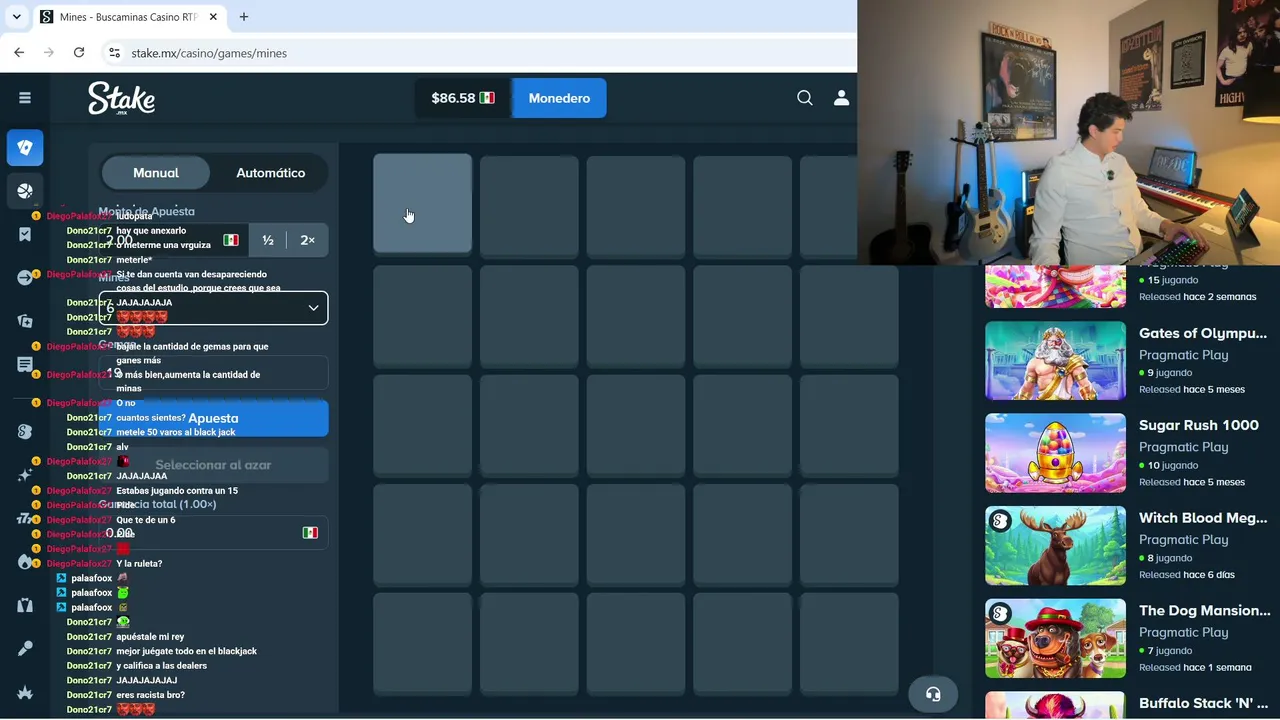This screenshot has height=720, width=1280.
Task: Halve the bet with the ½ button
Action: point(268,240)
